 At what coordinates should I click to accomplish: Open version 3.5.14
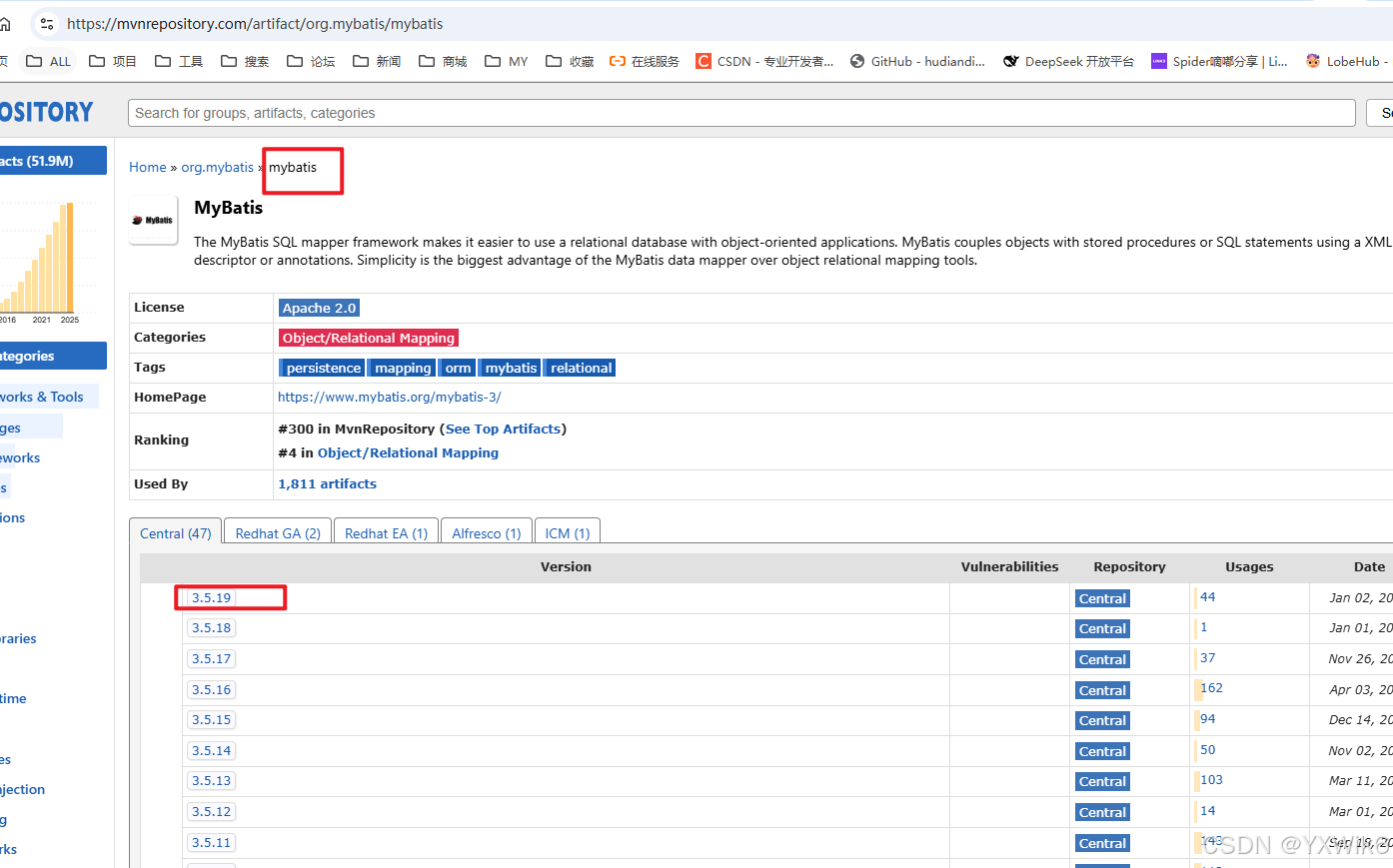coord(211,750)
